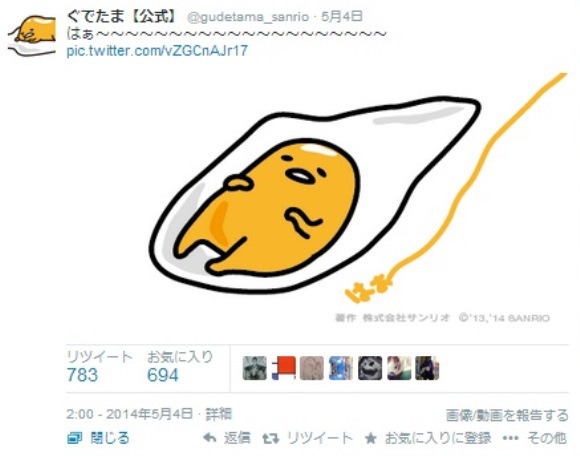Open the 5月4日 date link
580x456 pixels.
[x=341, y=16]
